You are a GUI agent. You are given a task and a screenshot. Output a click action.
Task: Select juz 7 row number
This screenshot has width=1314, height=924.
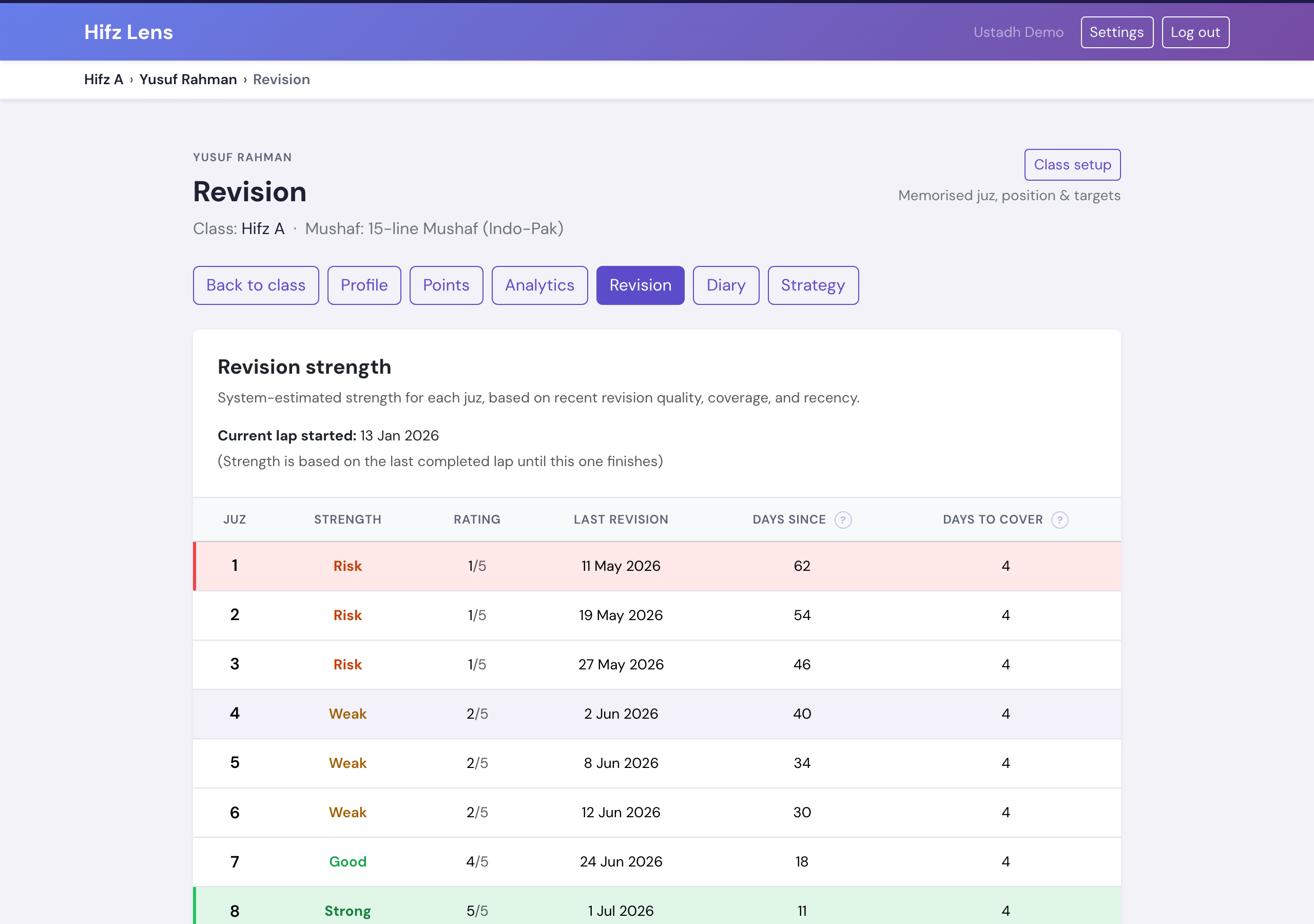[235, 862]
